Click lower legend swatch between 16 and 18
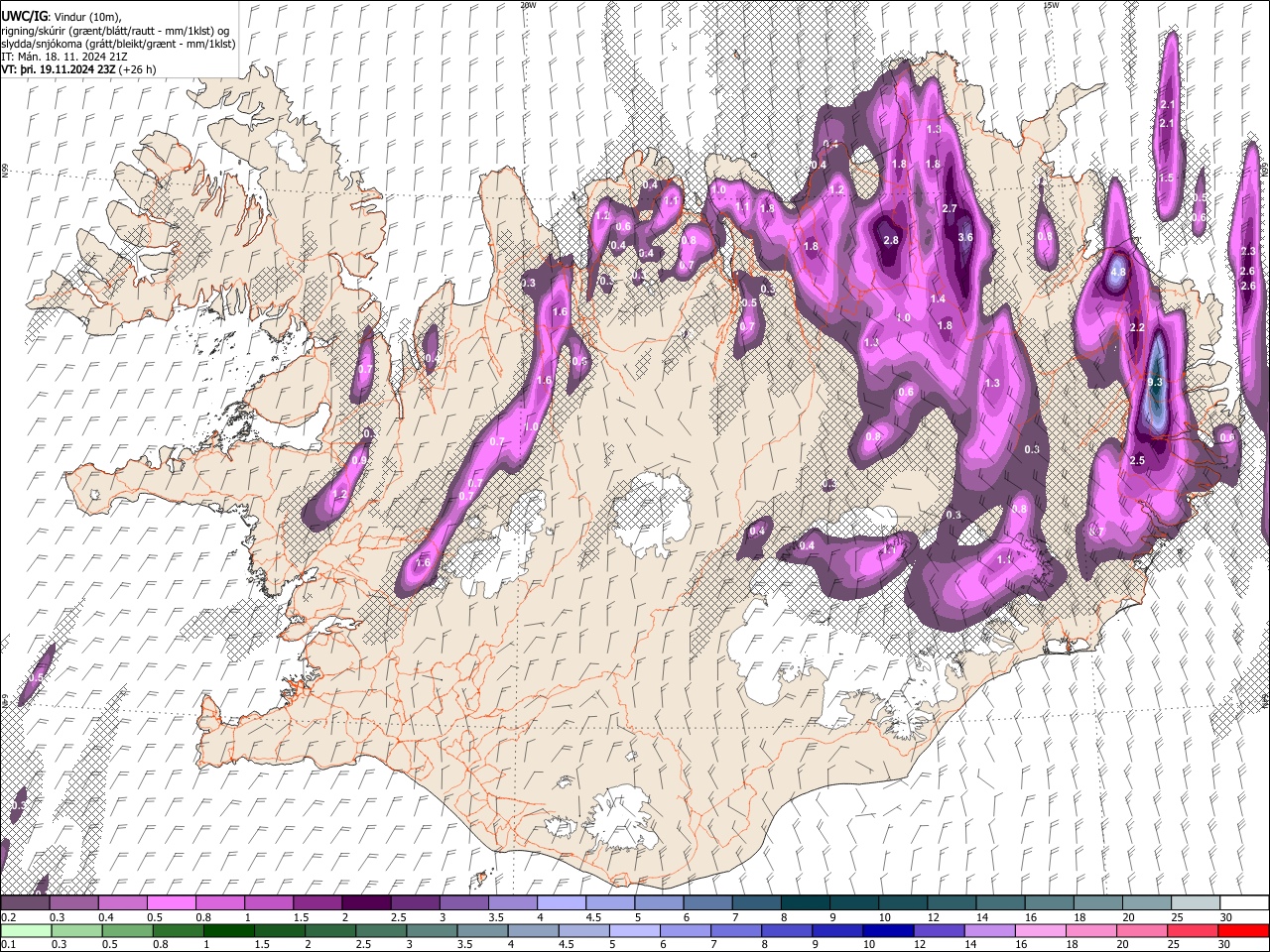 click(1042, 930)
